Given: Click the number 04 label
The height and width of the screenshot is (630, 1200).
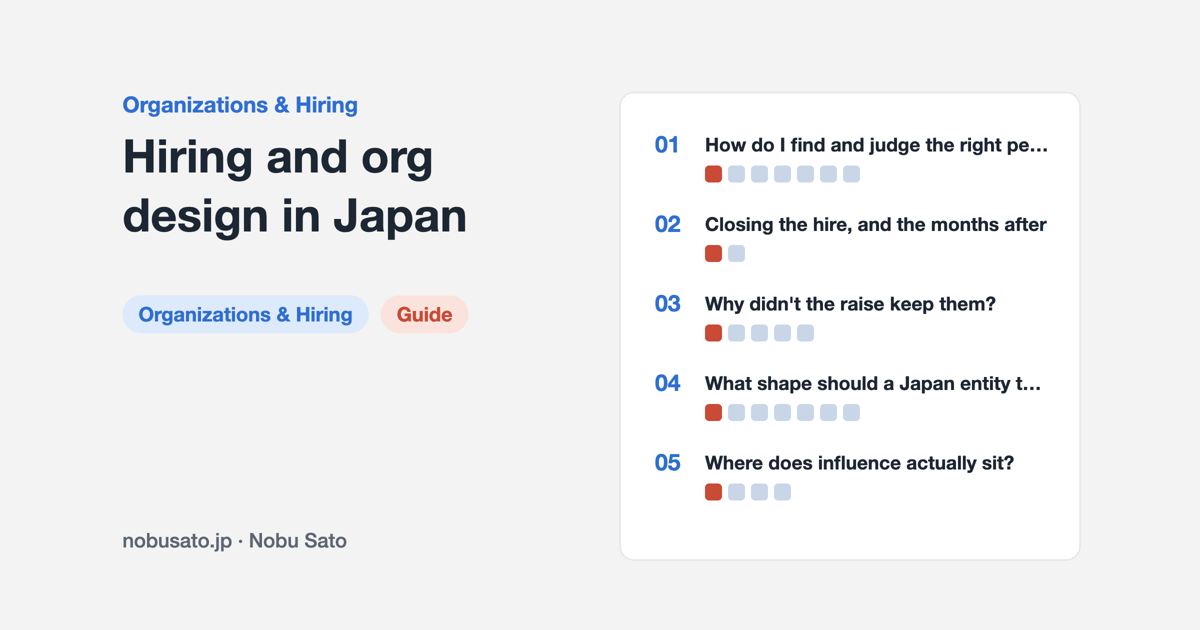Looking at the screenshot, I should tap(667, 384).
